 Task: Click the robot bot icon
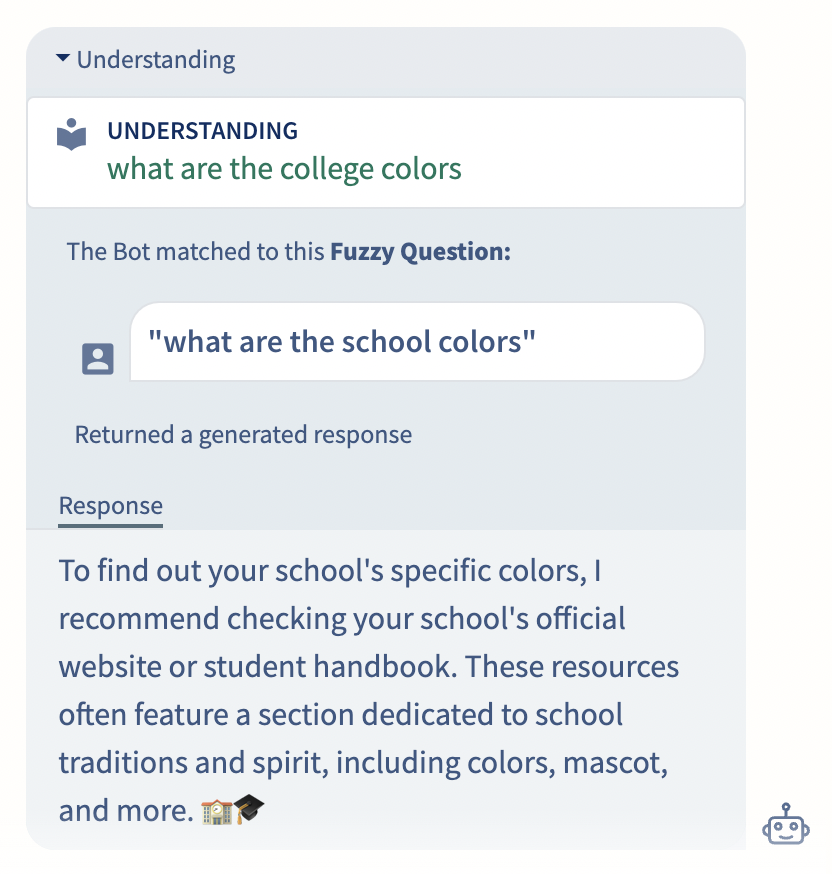(786, 826)
